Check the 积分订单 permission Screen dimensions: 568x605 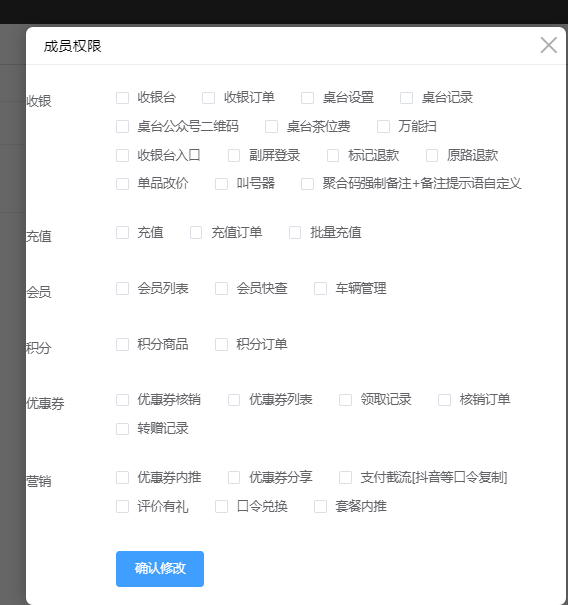tap(221, 345)
